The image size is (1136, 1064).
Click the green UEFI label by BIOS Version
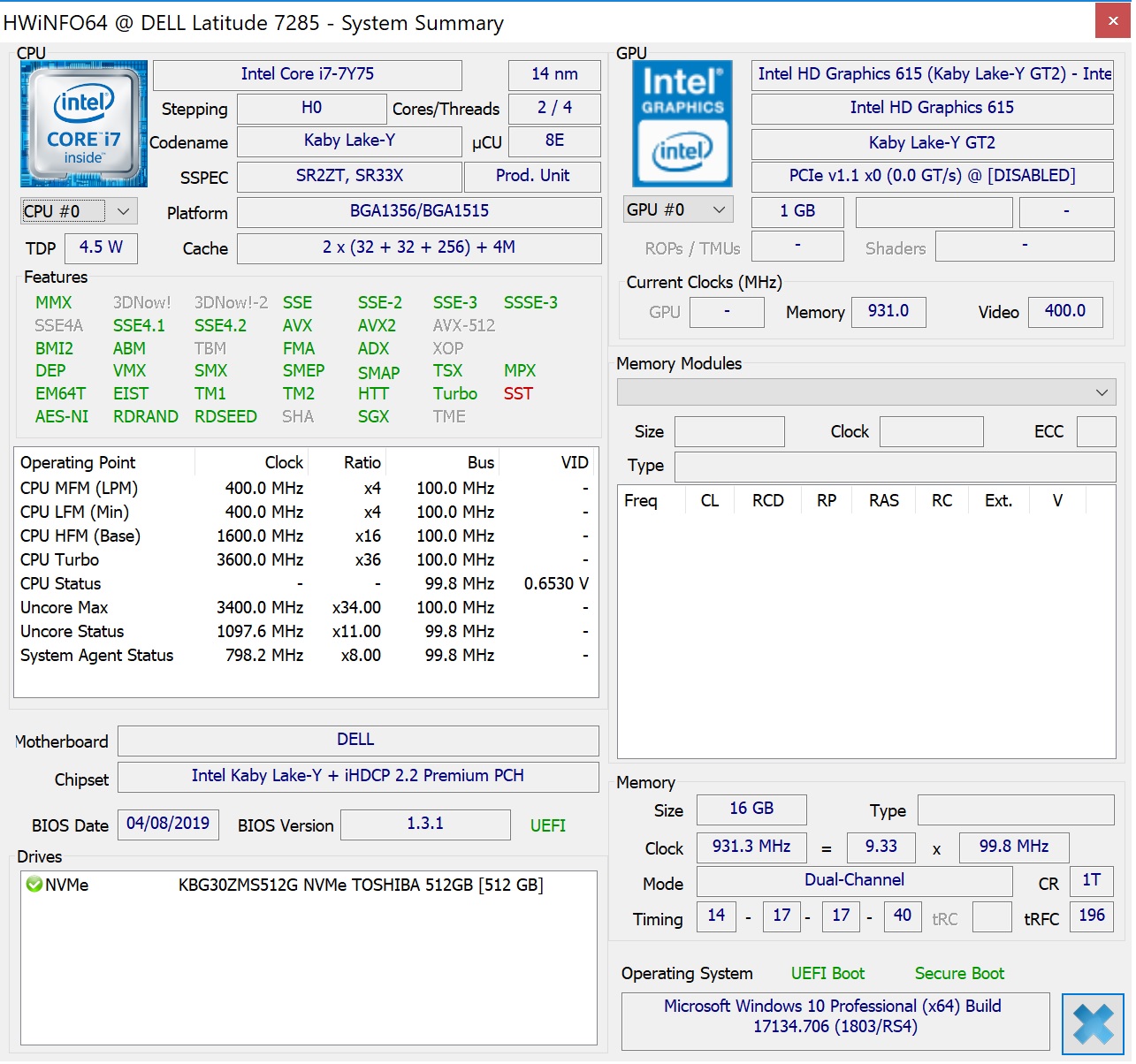tap(547, 825)
